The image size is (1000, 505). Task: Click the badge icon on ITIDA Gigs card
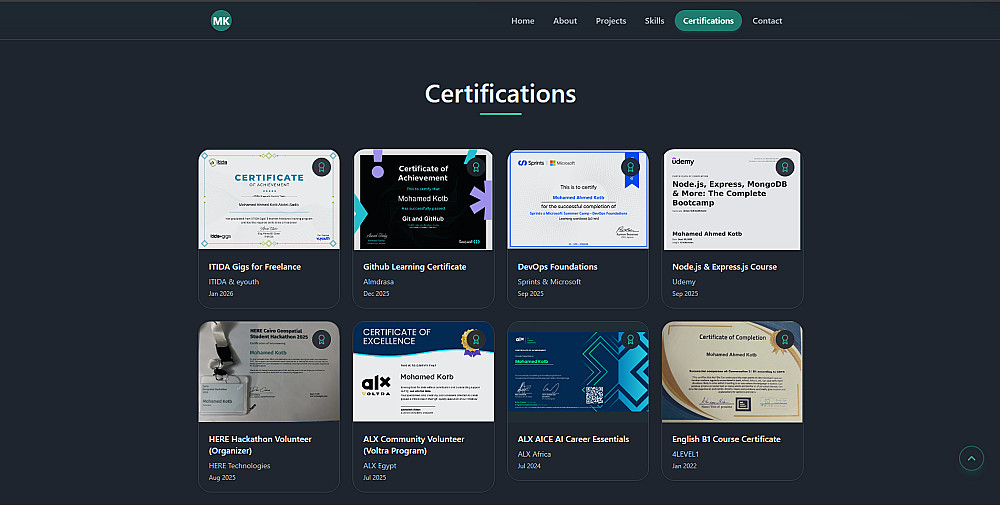coord(321,167)
